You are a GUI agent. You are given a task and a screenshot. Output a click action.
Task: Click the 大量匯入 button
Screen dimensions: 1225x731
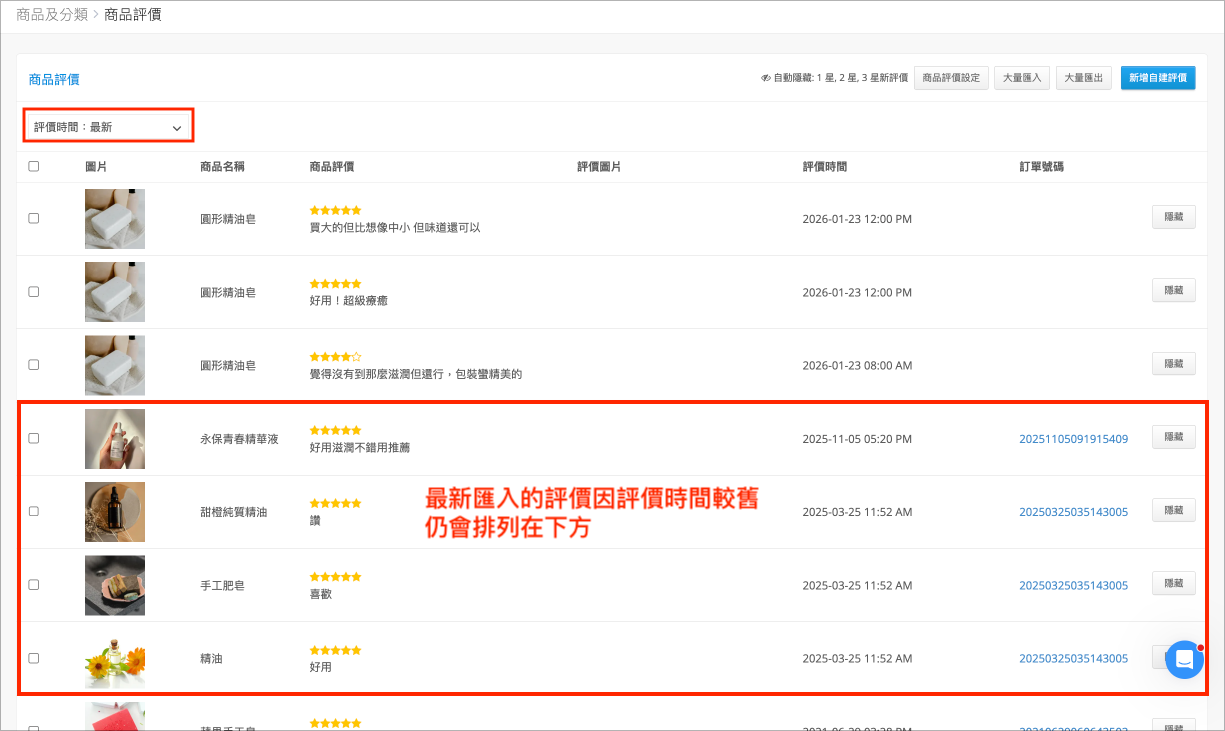pos(1022,78)
